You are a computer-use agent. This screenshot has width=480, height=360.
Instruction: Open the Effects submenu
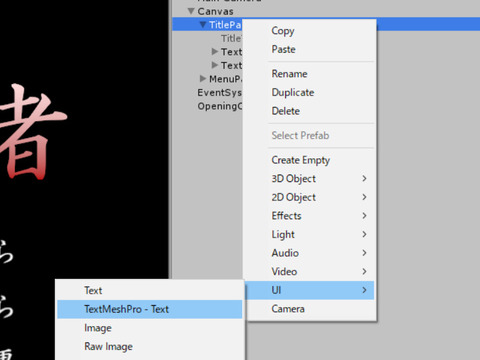pyautogui.click(x=310, y=216)
